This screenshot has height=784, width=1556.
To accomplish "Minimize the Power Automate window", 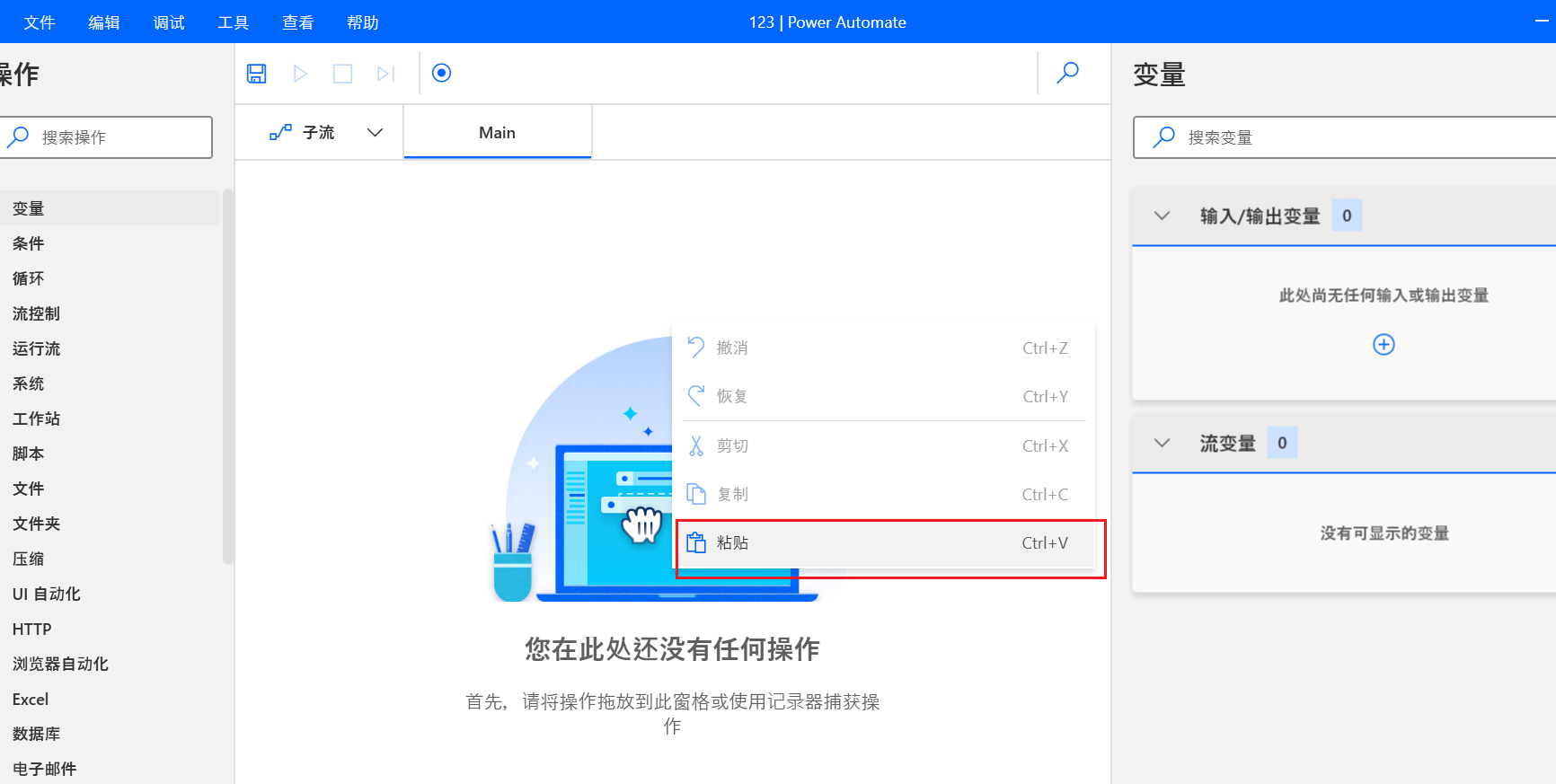I will [1542, 21].
